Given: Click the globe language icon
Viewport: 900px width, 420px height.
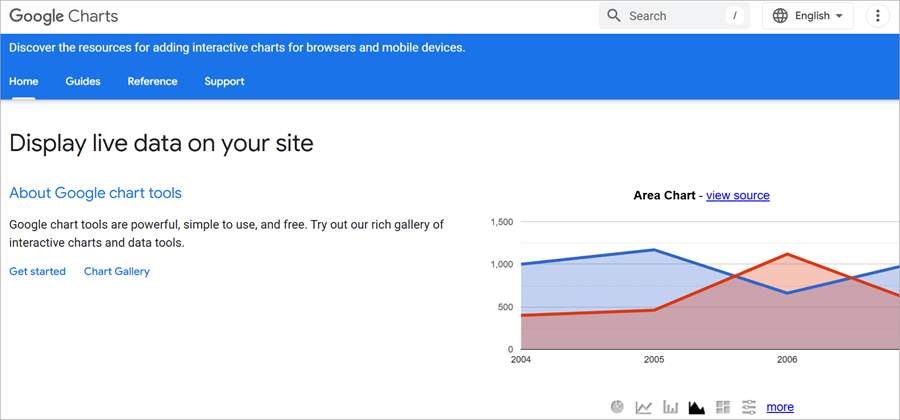Looking at the screenshot, I should click(780, 16).
